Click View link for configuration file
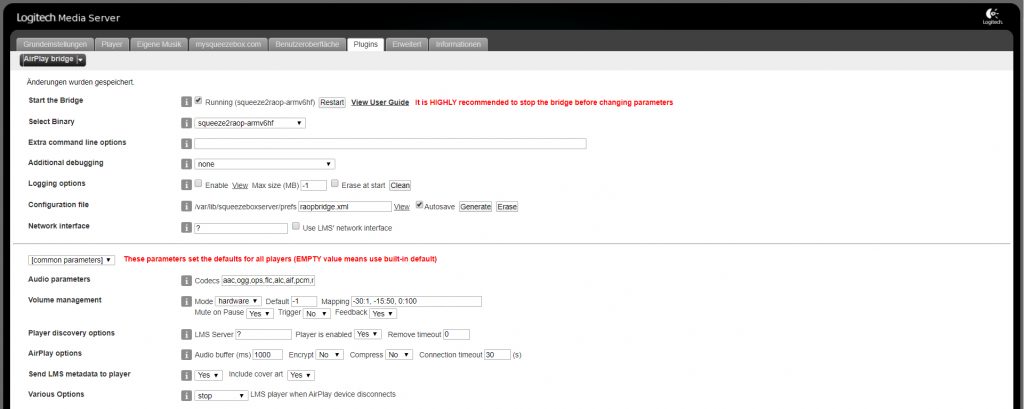1024x409 pixels. coord(401,206)
